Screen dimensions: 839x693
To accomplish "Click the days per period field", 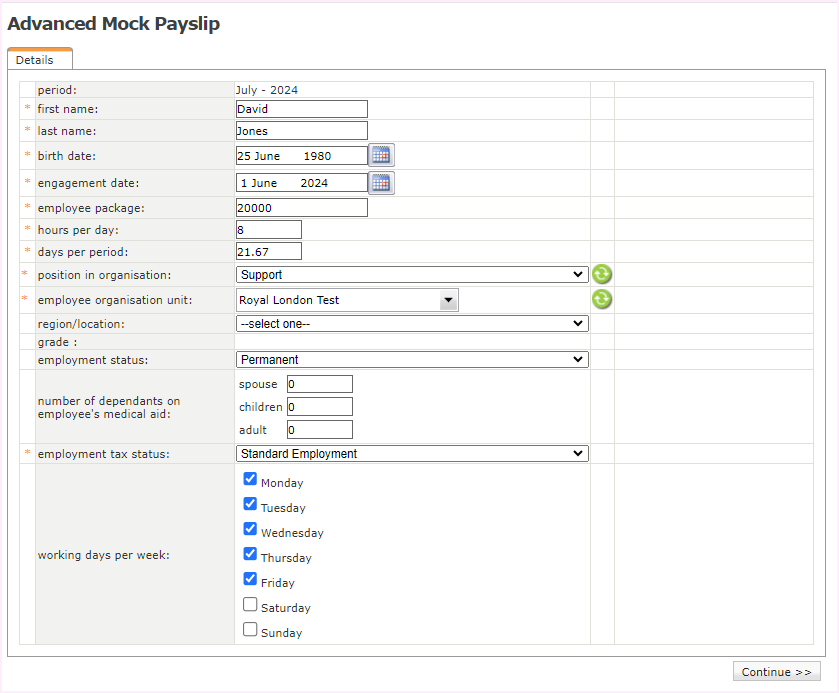I will (x=268, y=252).
